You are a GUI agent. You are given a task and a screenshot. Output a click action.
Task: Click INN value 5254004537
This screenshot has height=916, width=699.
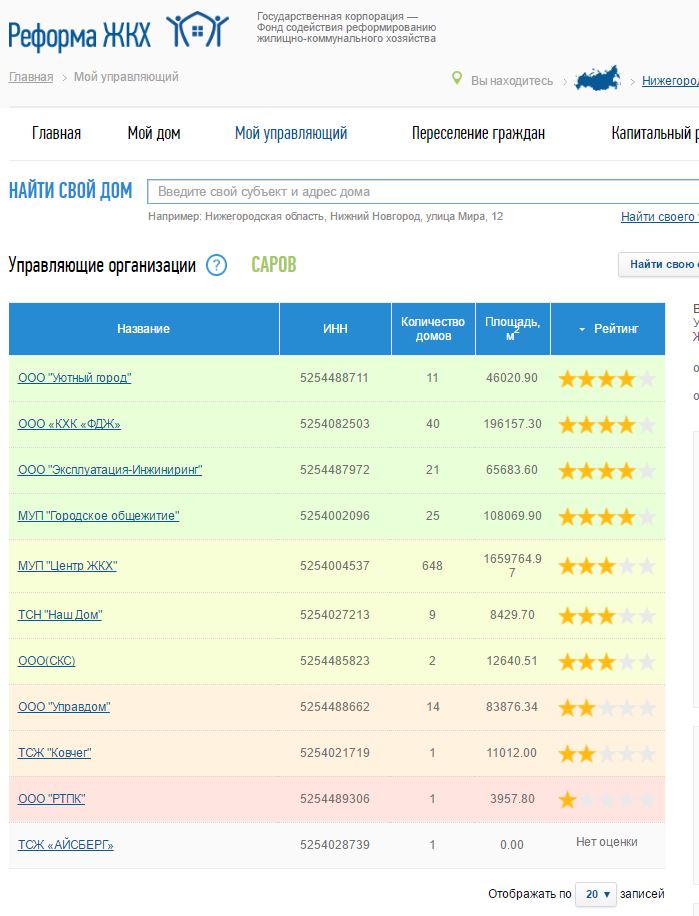point(335,566)
